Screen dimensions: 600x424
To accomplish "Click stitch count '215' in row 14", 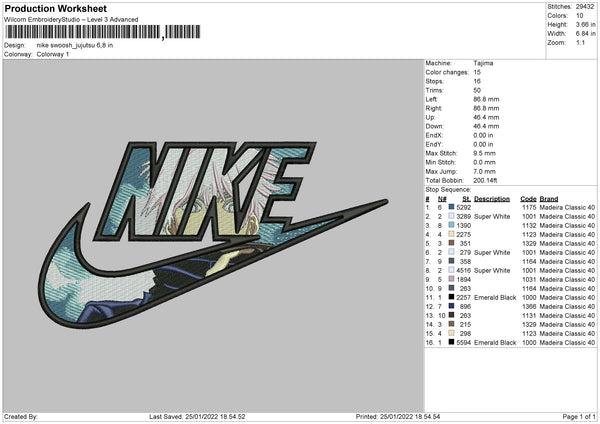I will click(x=465, y=325).
